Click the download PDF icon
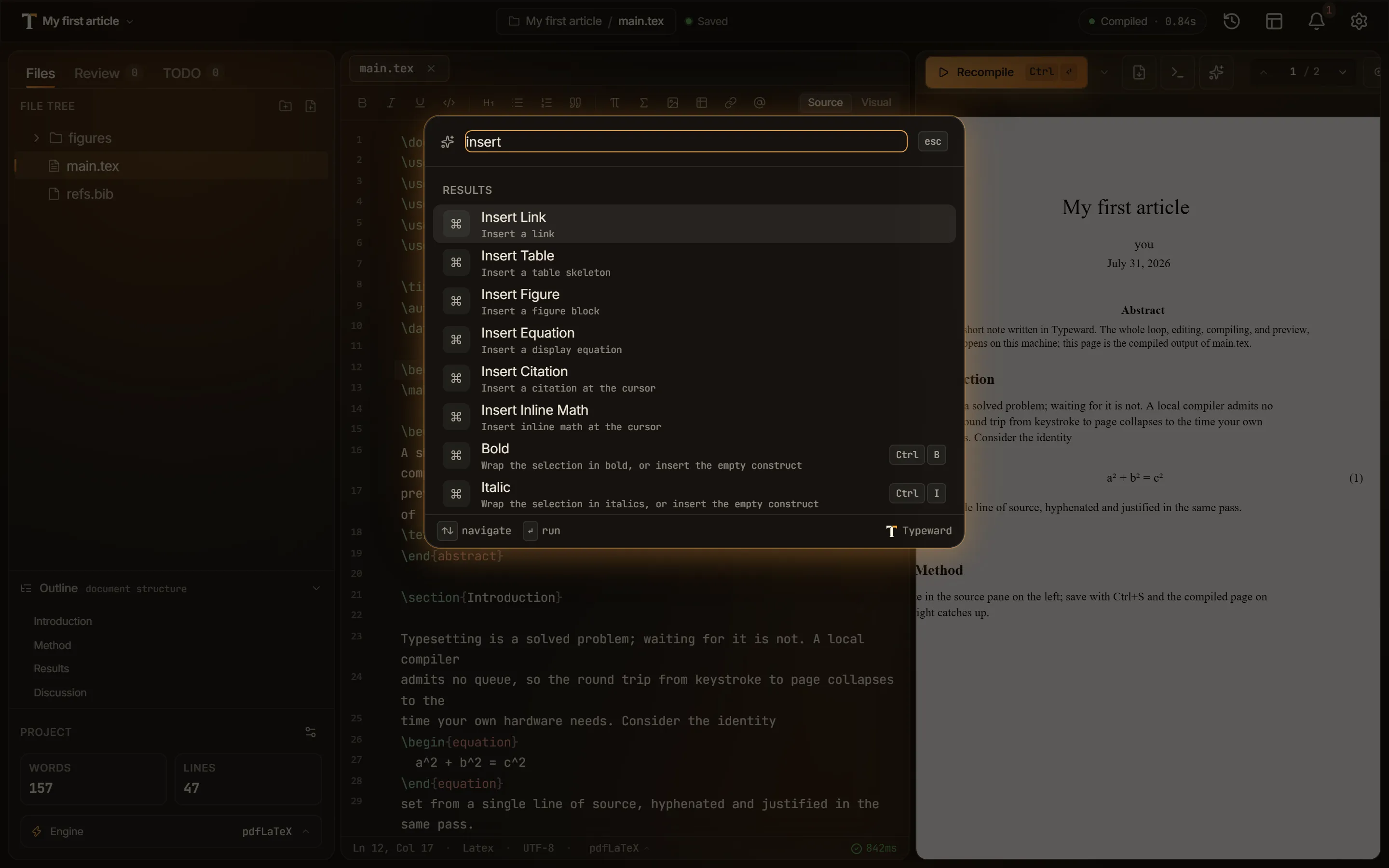1389x868 pixels. (x=1139, y=72)
